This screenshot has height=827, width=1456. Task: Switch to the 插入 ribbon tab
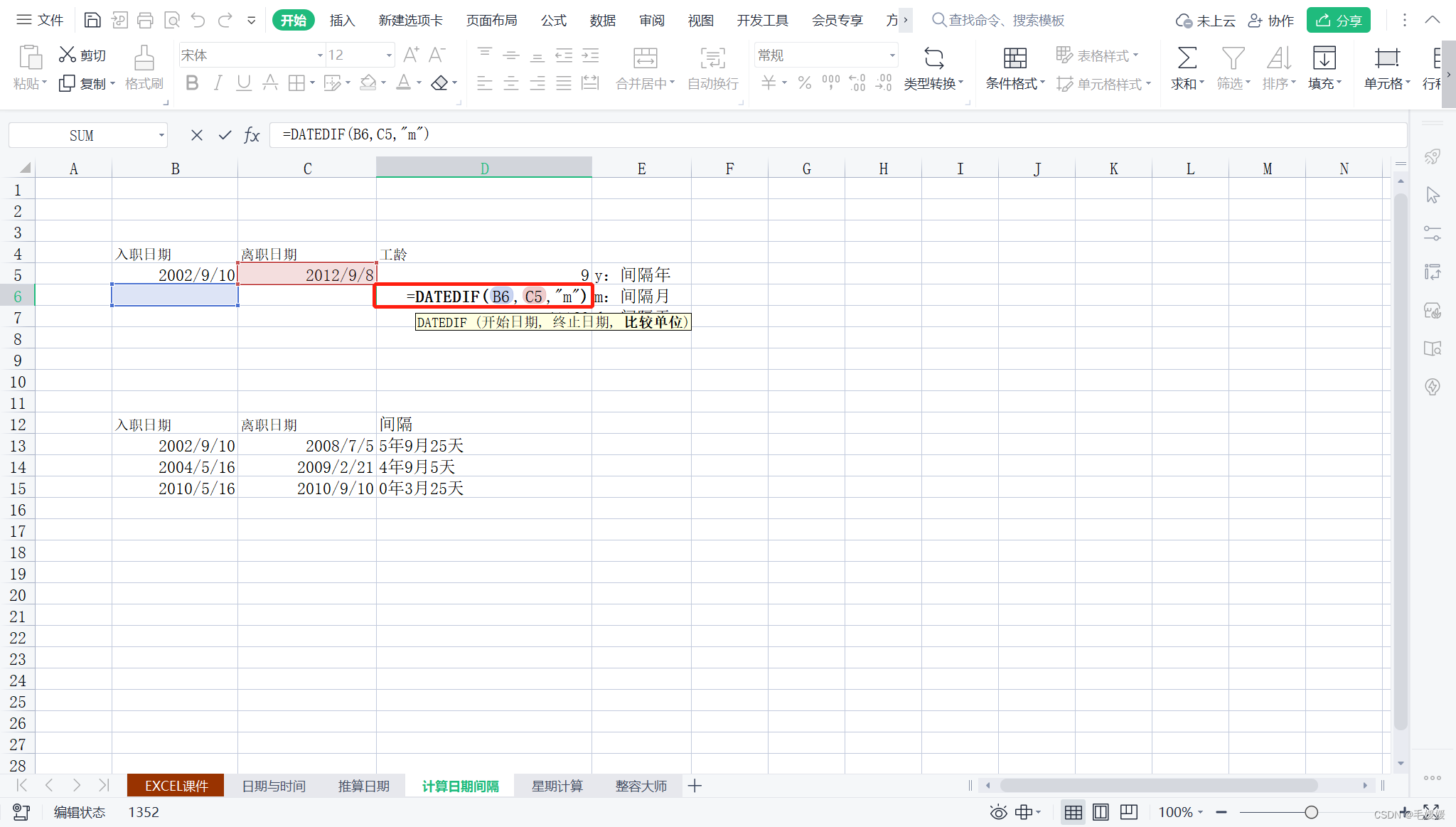[342, 20]
